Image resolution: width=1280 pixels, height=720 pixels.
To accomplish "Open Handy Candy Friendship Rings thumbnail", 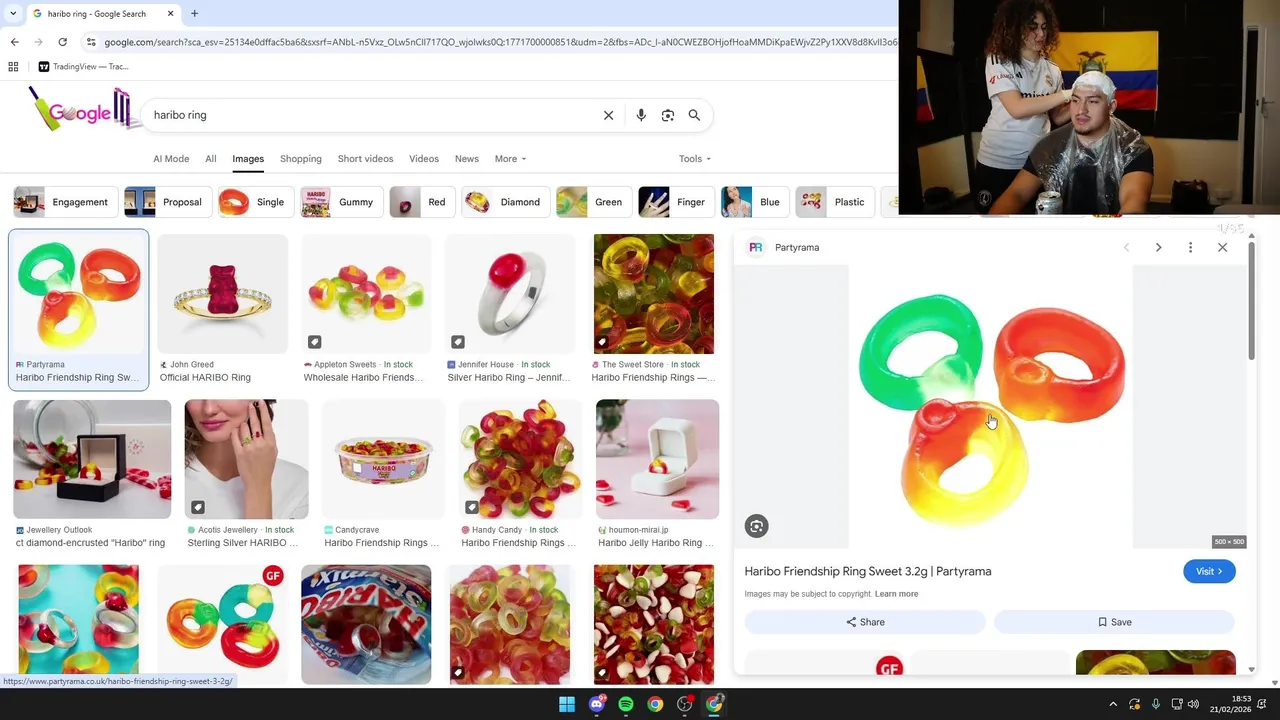I will click(x=520, y=459).
